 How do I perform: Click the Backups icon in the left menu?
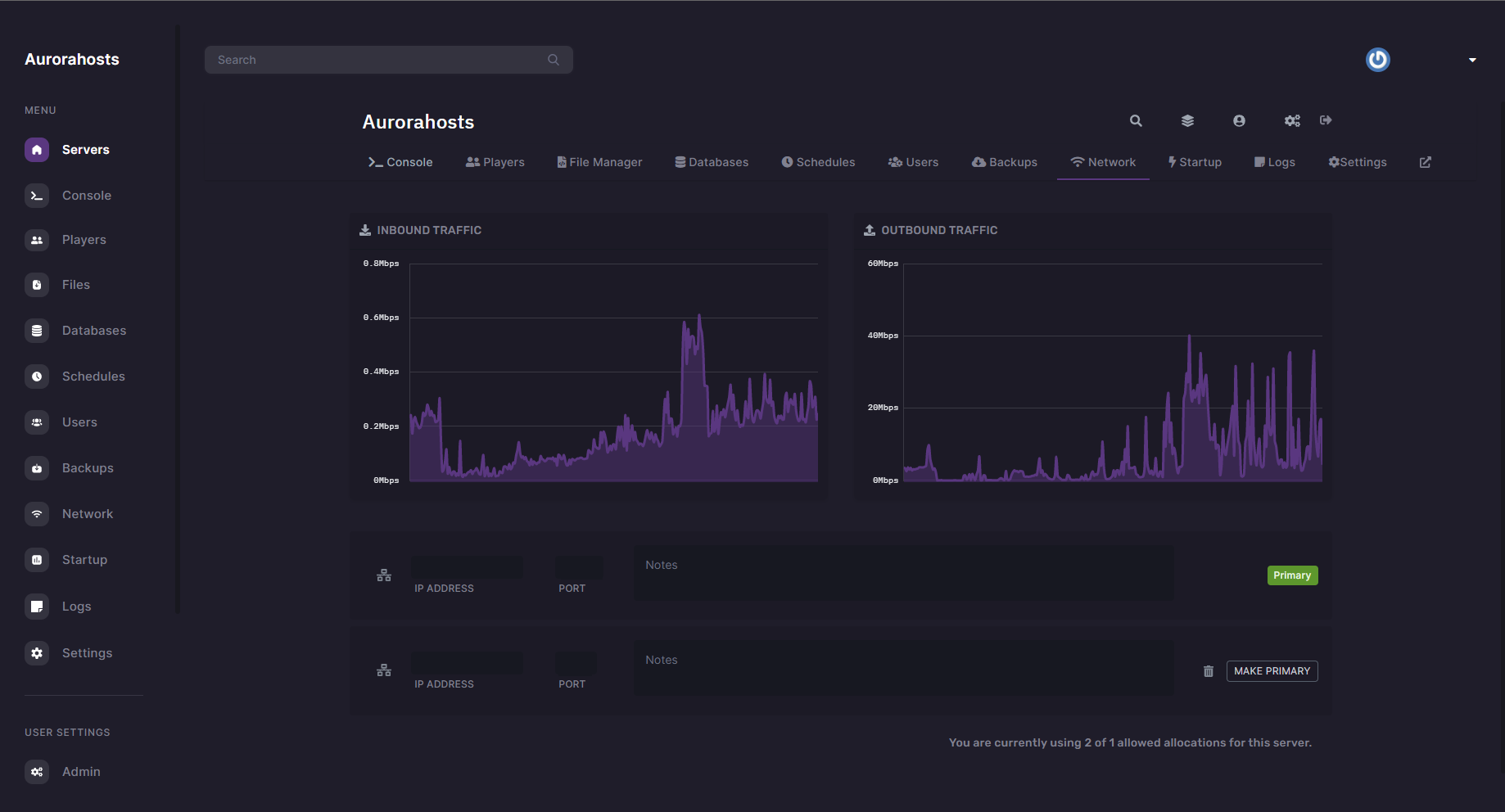click(37, 467)
